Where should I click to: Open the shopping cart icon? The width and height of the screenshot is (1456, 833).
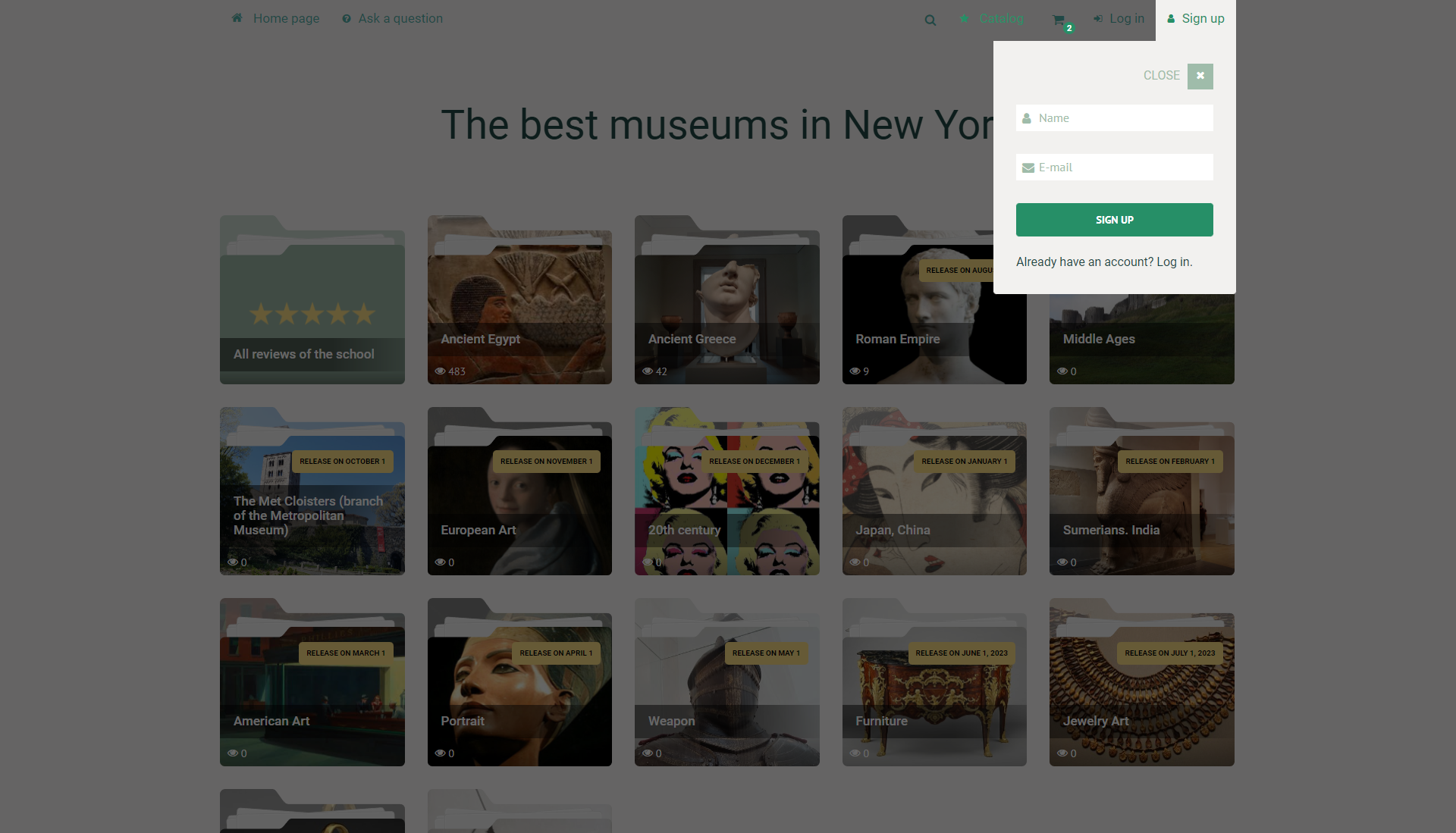pyautogui.click(x=1059, y=20)
